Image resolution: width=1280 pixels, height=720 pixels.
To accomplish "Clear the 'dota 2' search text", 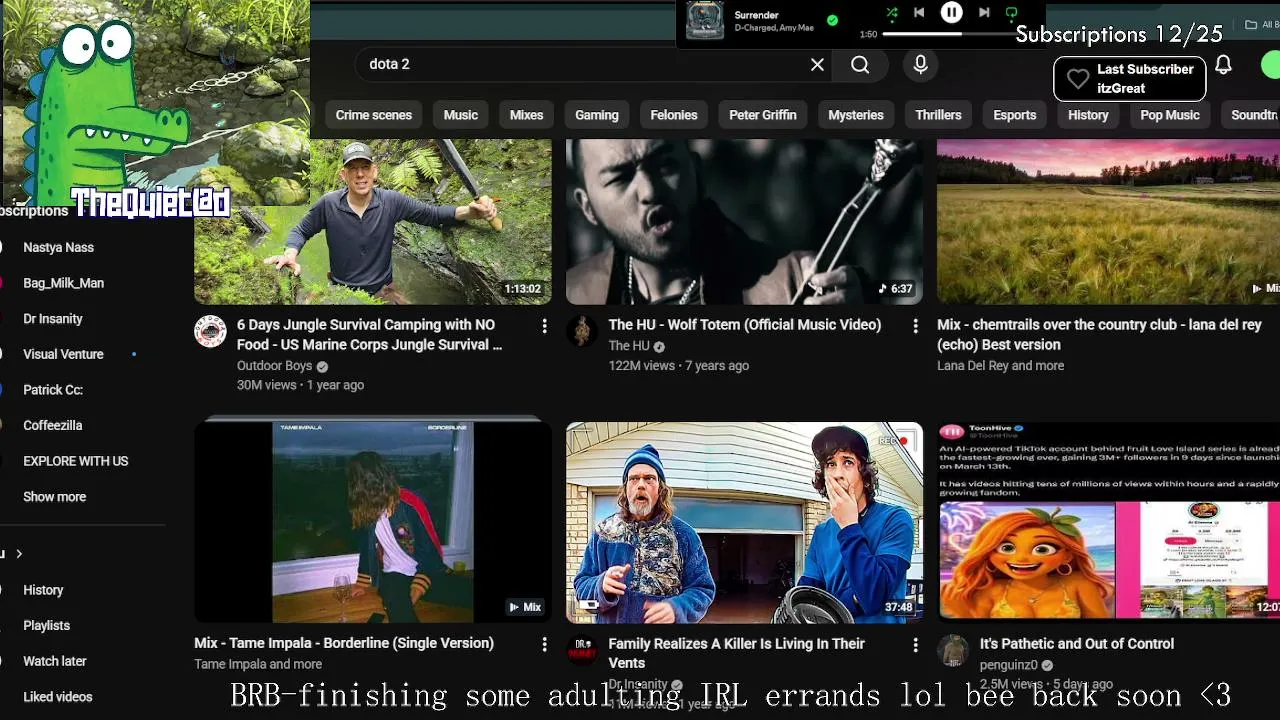I will click(817, 64).
